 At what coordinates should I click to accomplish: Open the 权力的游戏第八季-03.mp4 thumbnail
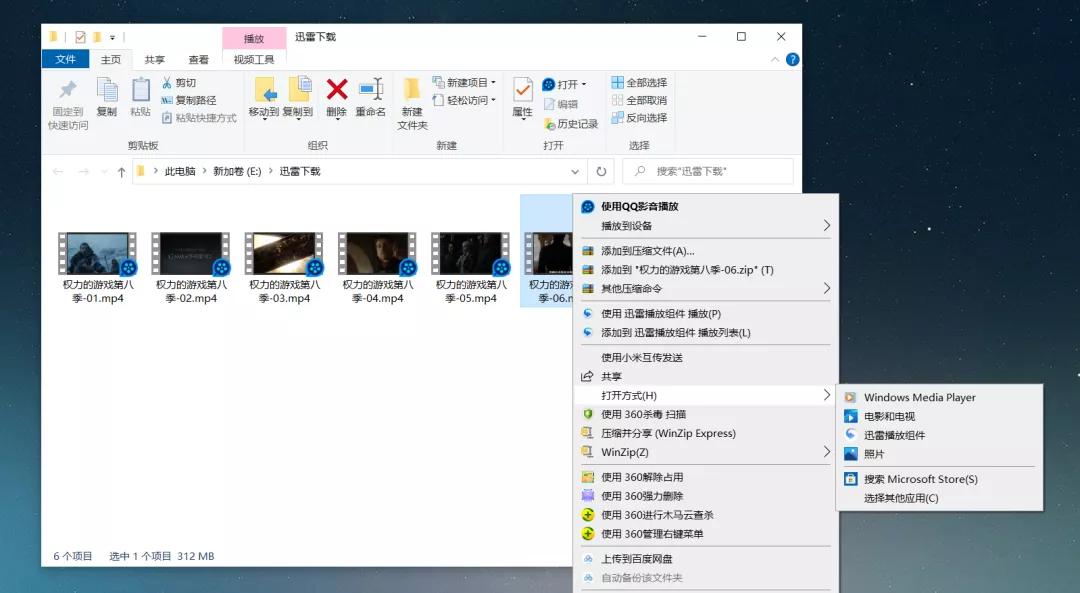(283, 250)
